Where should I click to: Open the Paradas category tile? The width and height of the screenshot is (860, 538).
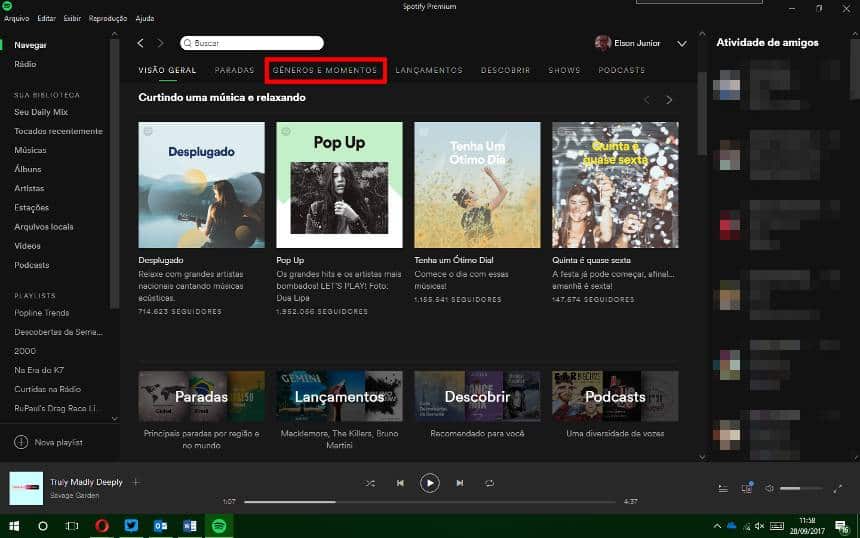[x=201, y=396]
